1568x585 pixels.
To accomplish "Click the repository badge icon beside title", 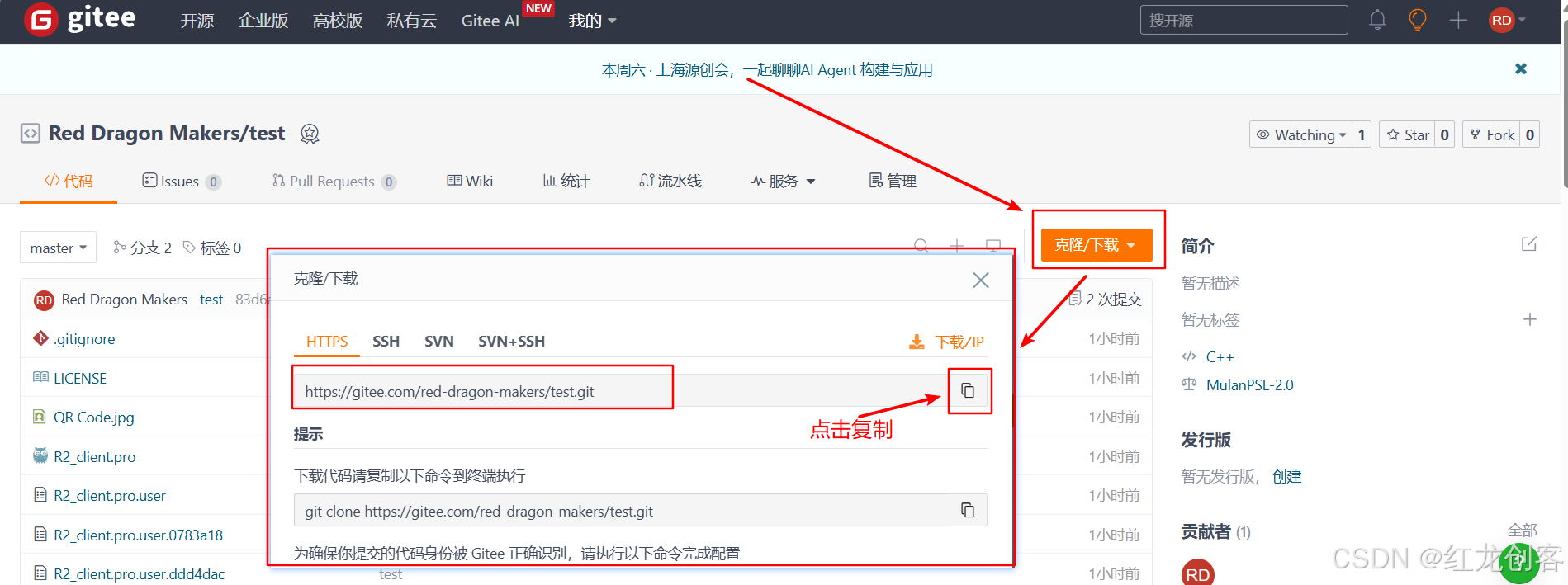I will tap(310, 134).
